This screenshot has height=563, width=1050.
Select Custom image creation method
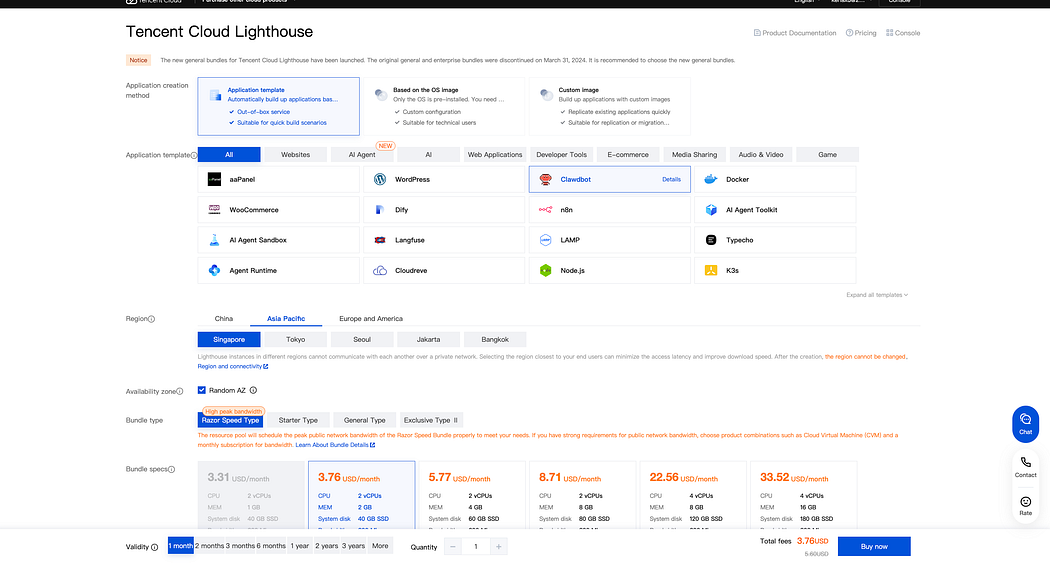[x=609, y=106]
